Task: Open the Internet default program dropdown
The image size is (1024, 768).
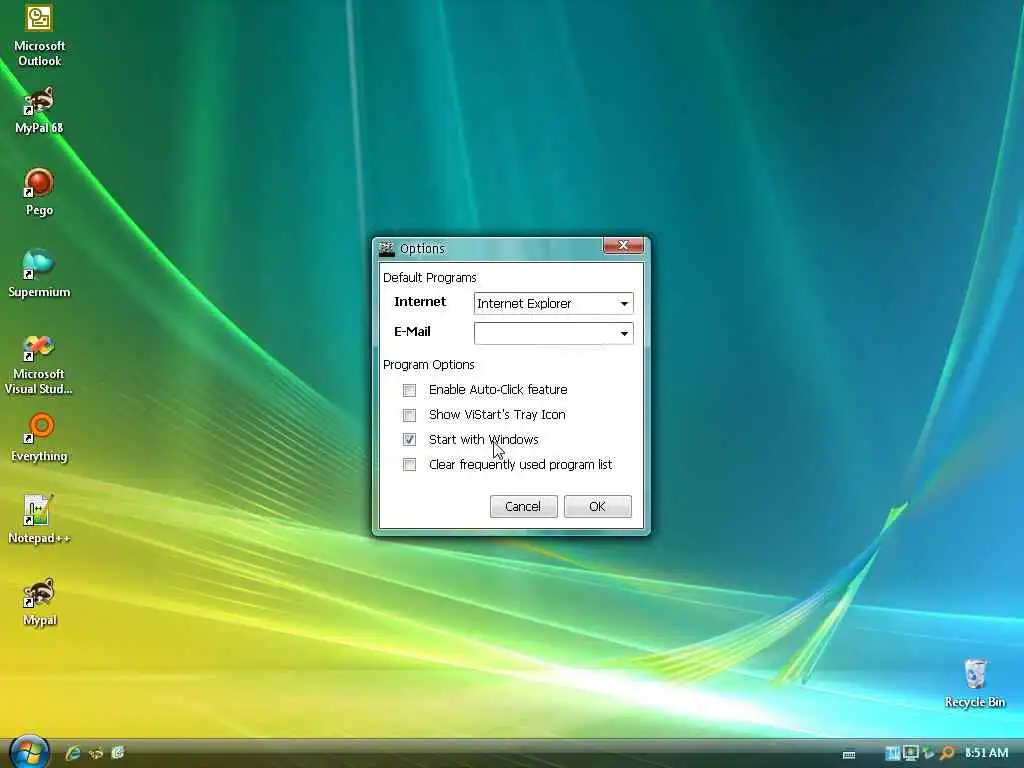Action: tap(553, 304)
